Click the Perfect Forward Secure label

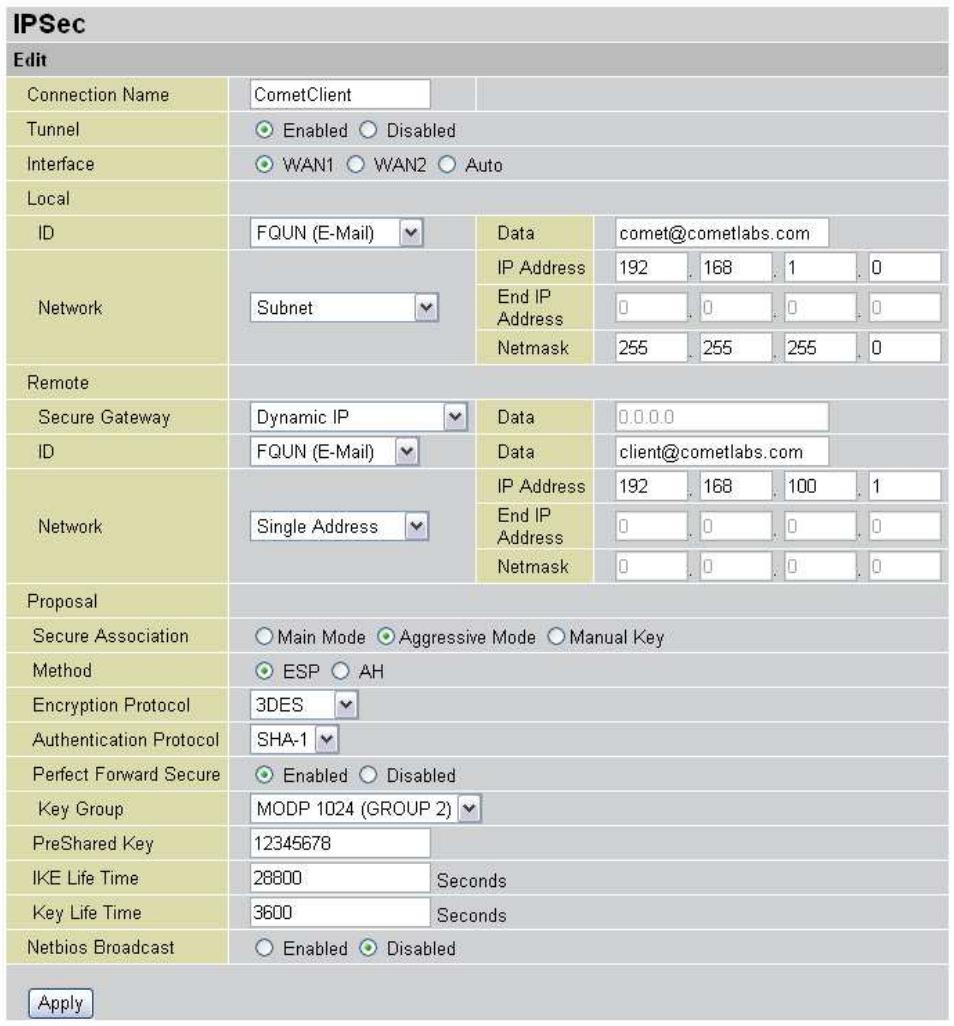[x=126, y=774]
